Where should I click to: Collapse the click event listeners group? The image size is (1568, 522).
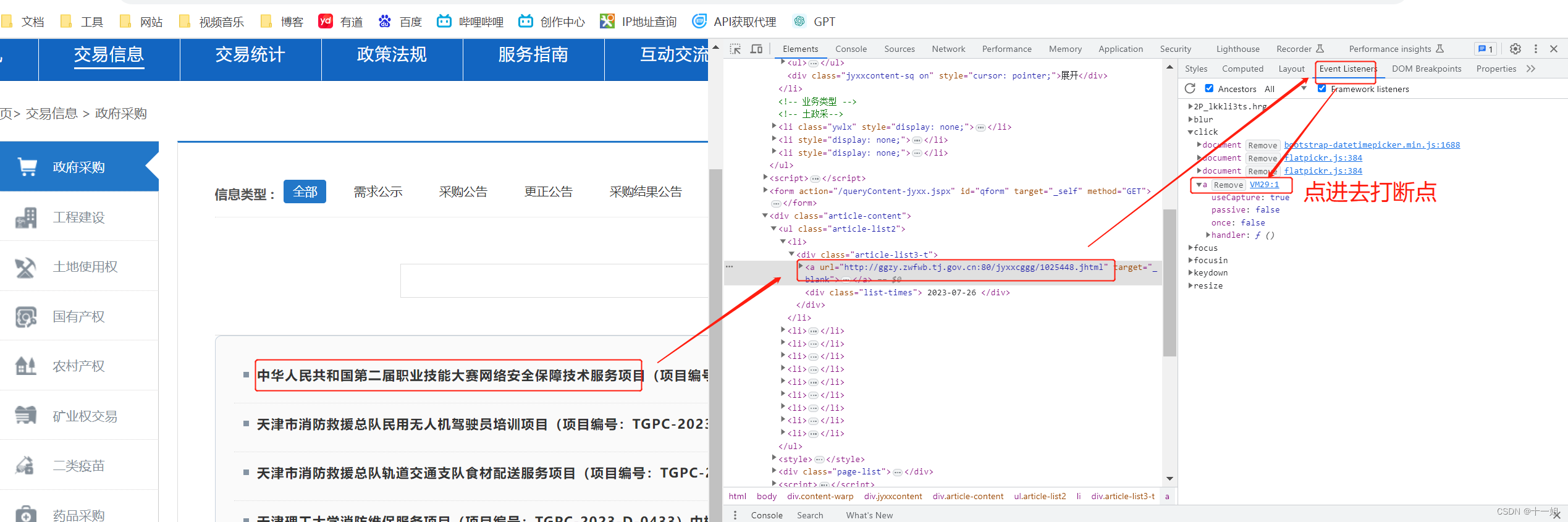click(x=1191, y=132)
